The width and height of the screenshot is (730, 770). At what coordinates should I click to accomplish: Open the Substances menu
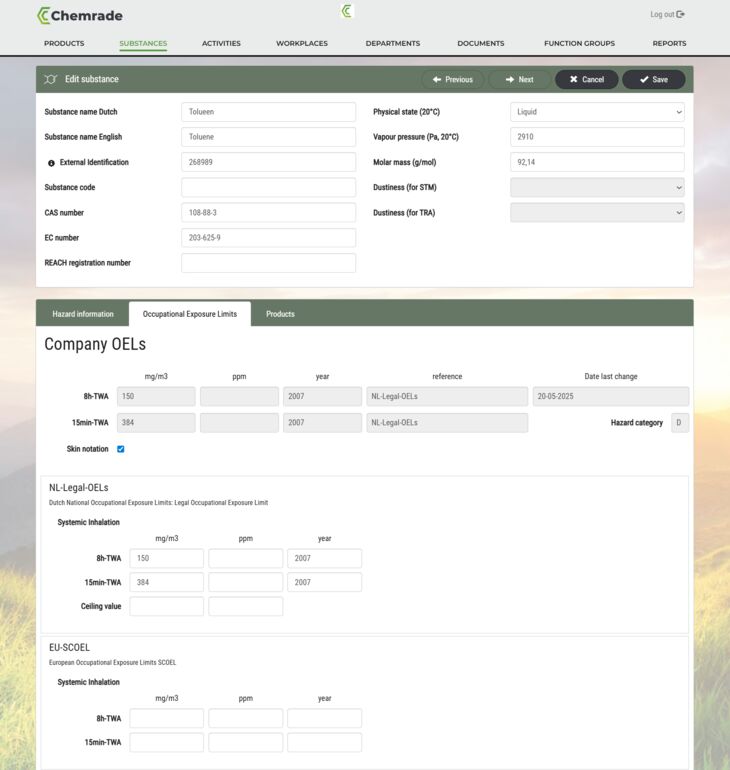click(143, 43)
